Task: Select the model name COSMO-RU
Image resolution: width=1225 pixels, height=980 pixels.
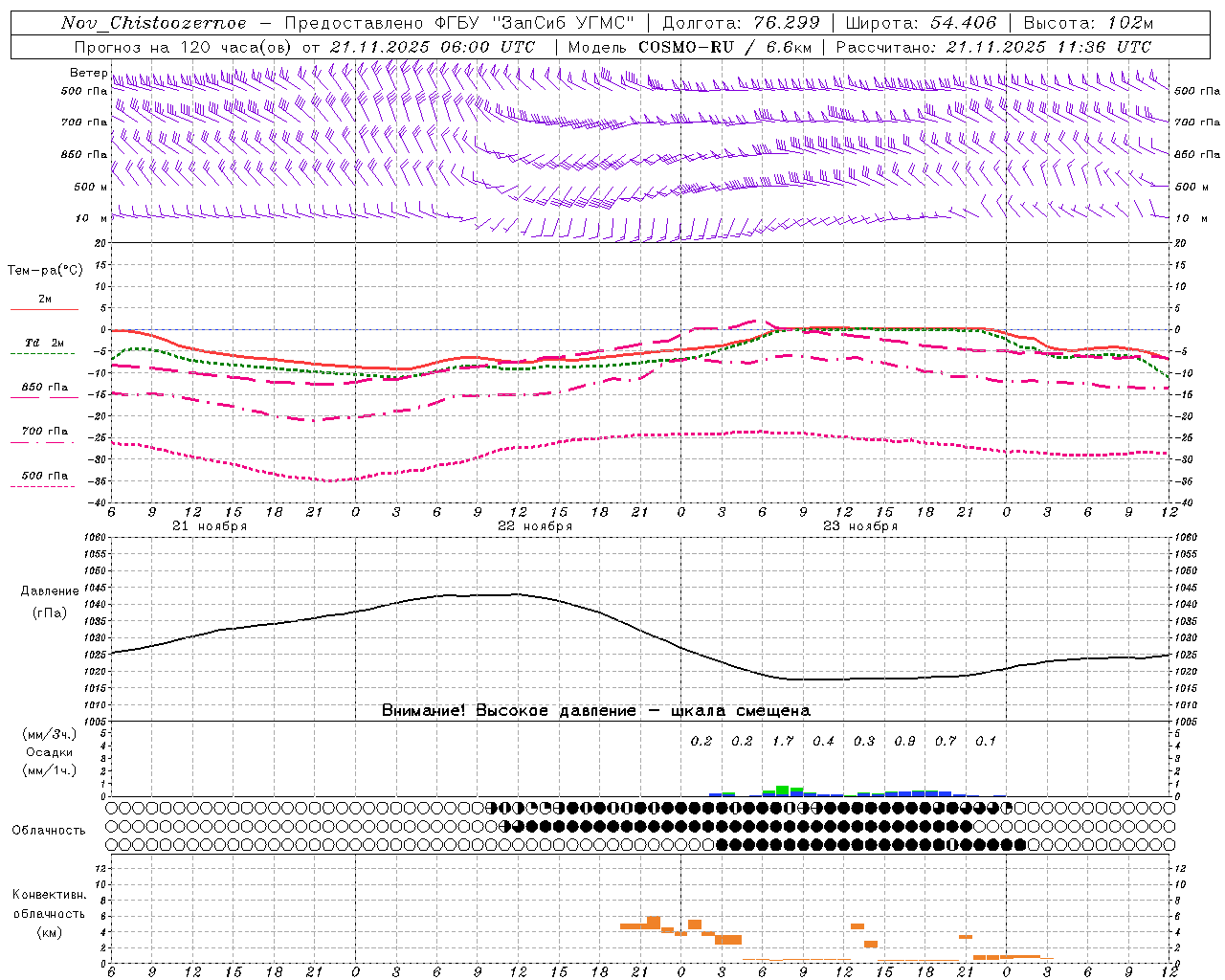Action: 679,47
